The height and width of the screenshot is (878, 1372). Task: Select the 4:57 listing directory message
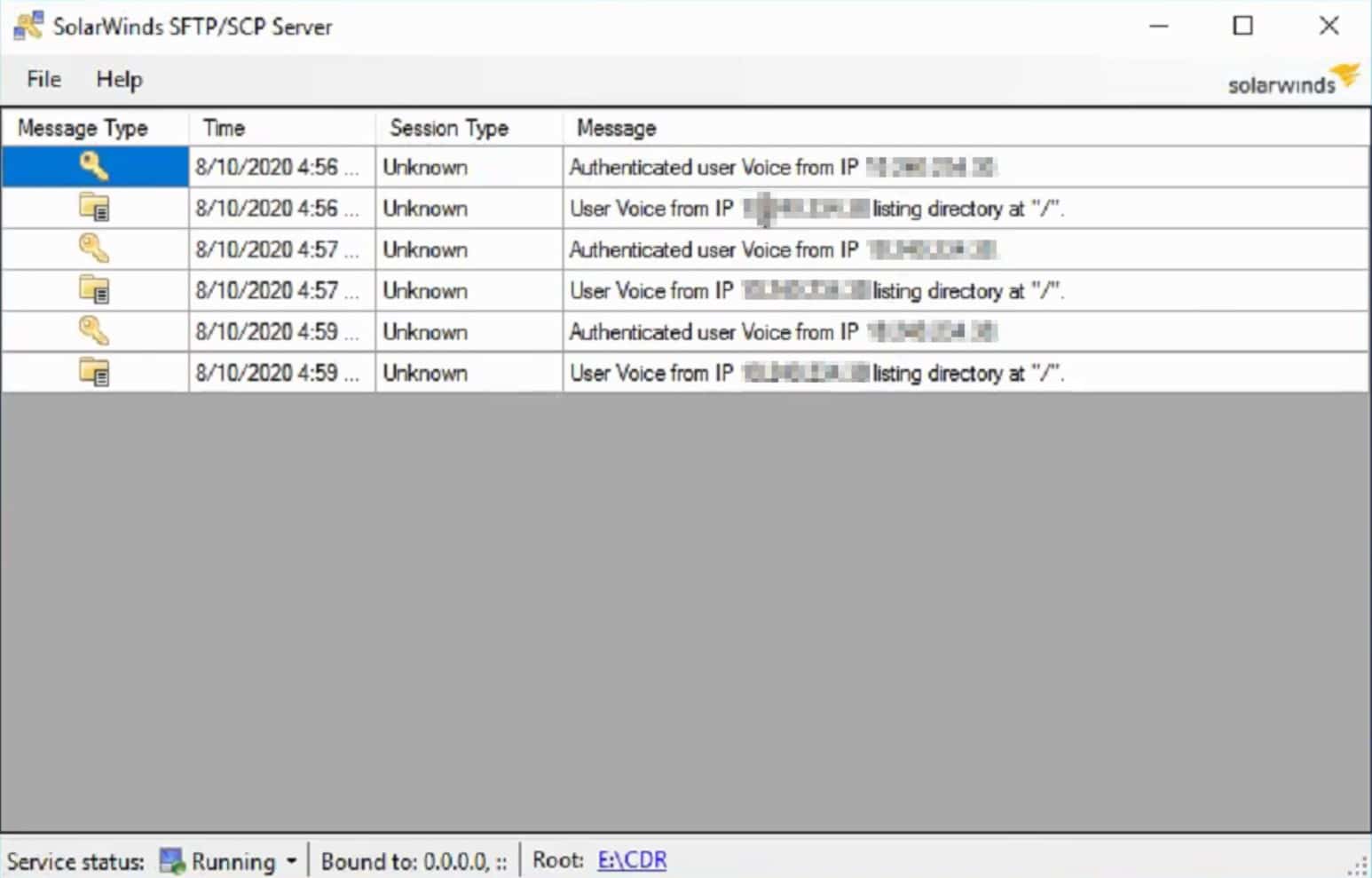point(966,290)
